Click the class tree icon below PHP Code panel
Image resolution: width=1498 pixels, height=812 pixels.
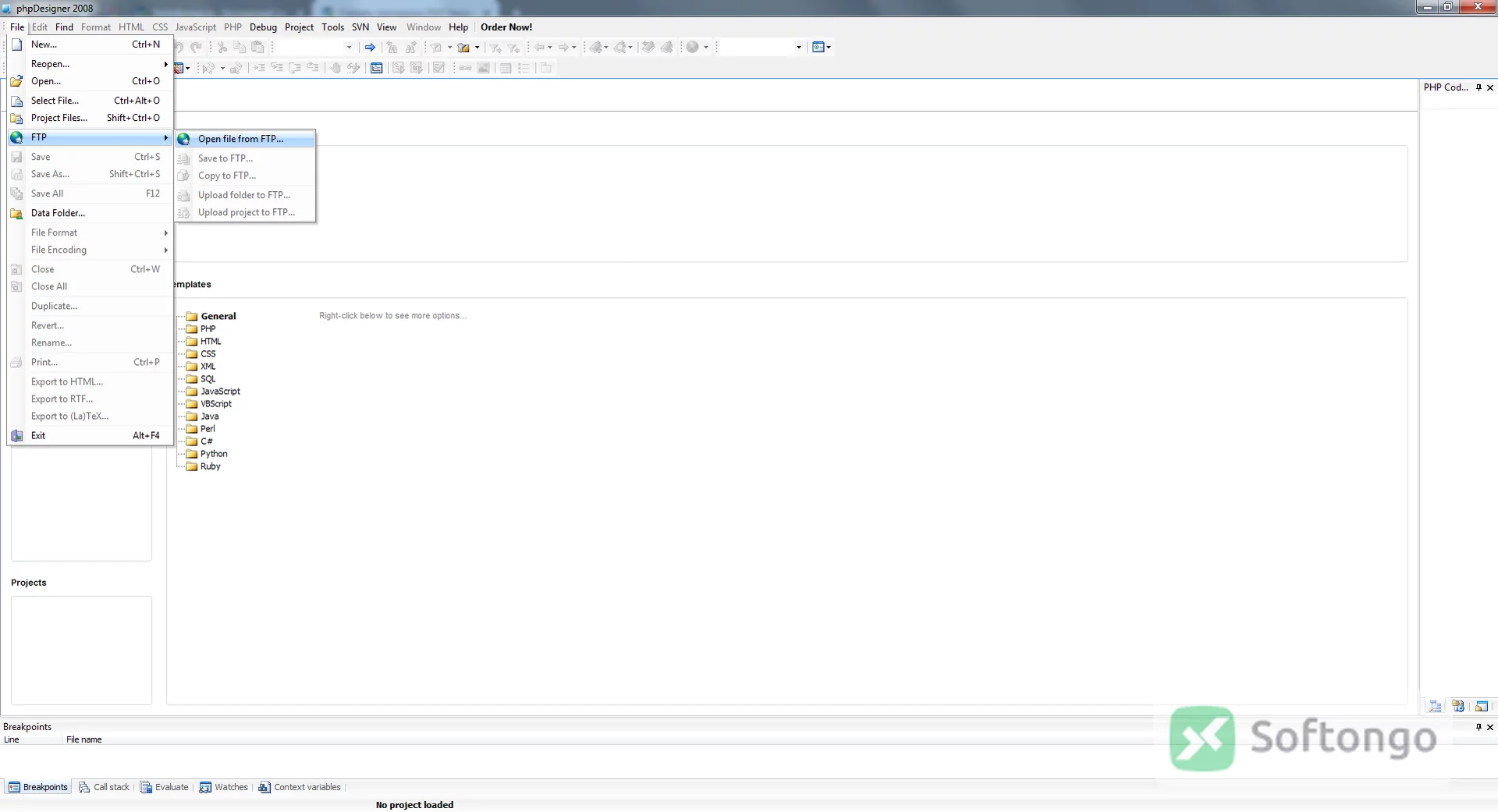click(1435, 707)
